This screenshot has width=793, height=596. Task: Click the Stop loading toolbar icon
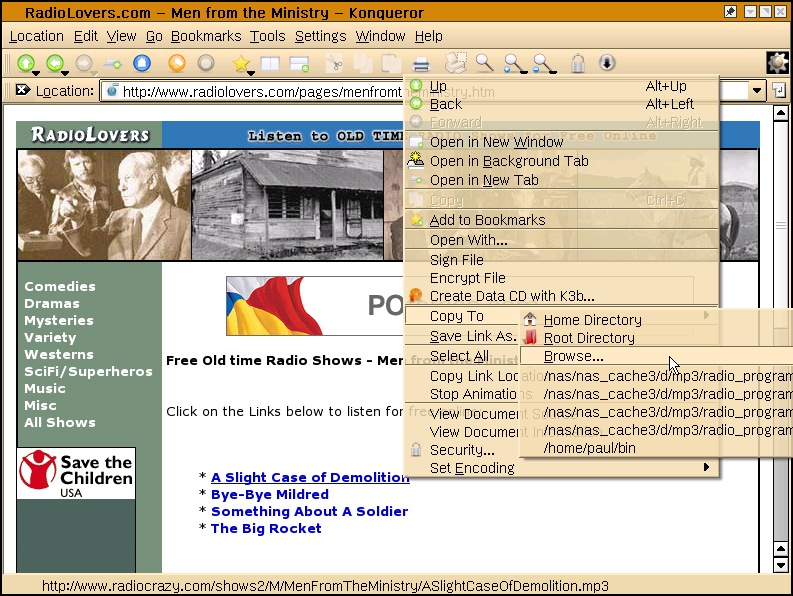coord(206,63)
